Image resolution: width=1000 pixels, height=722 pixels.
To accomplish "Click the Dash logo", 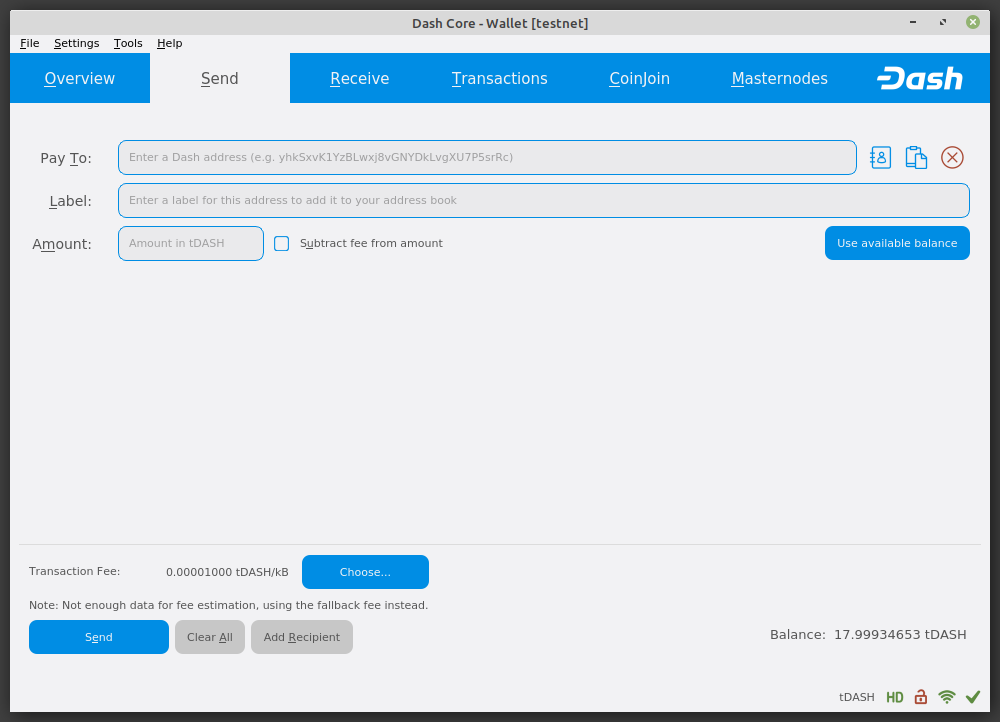I will pos(920,78).
